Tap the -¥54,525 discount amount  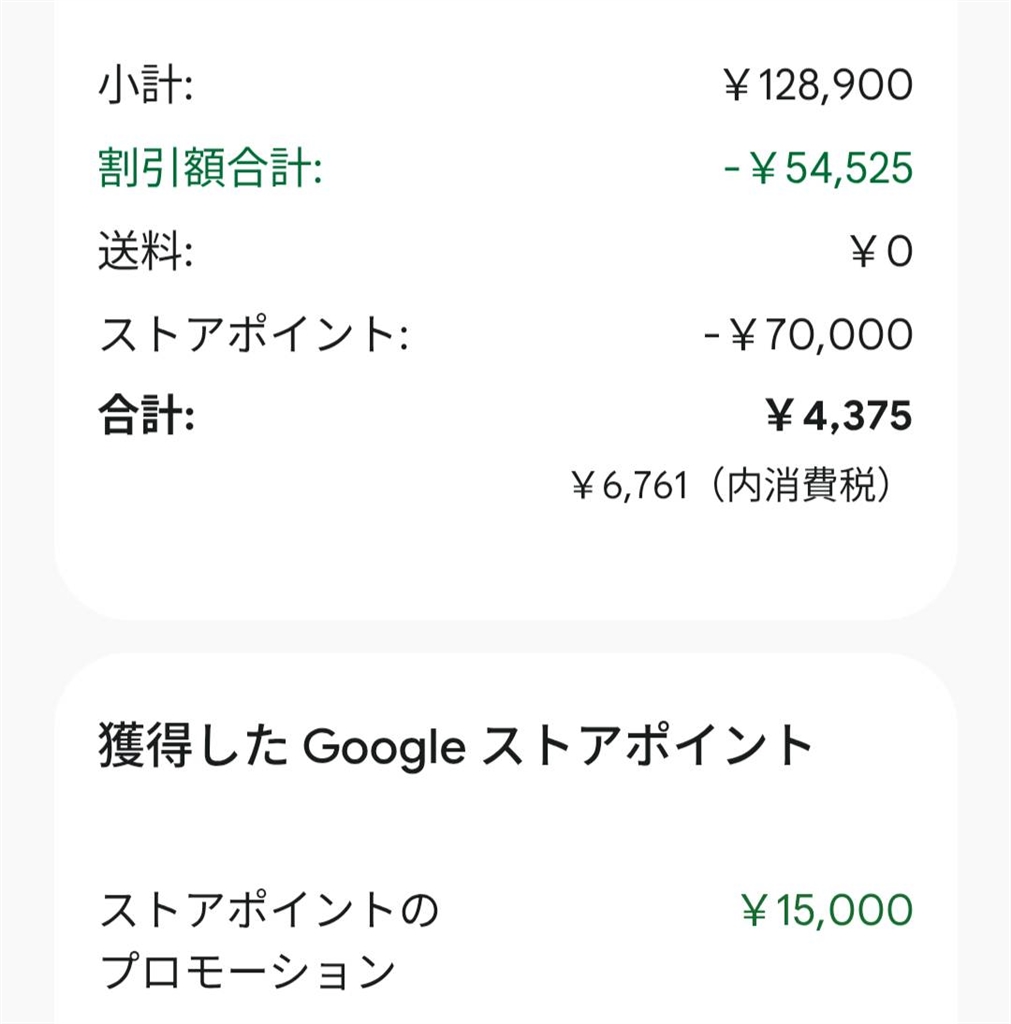point(816,169)
